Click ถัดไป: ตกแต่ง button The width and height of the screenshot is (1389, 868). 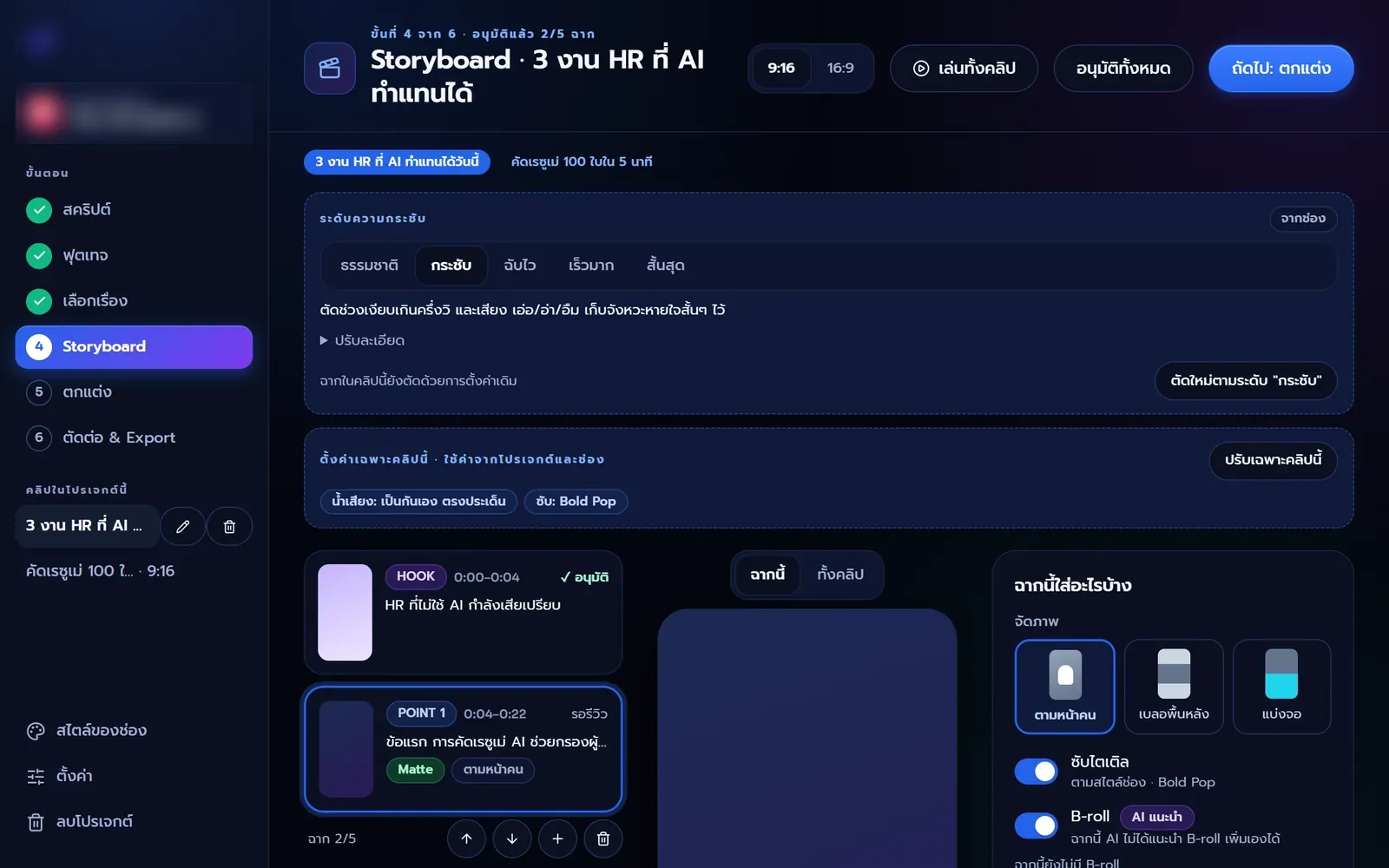click(1280, 68)
